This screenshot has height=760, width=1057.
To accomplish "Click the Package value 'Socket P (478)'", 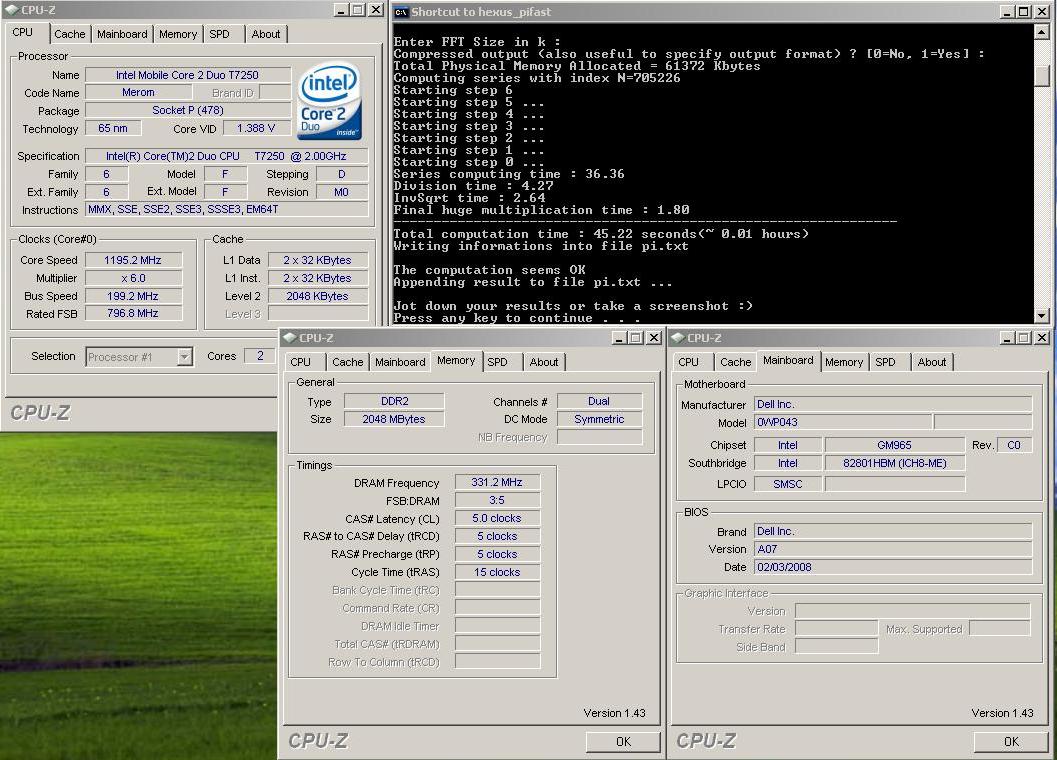I will point(188,110).
